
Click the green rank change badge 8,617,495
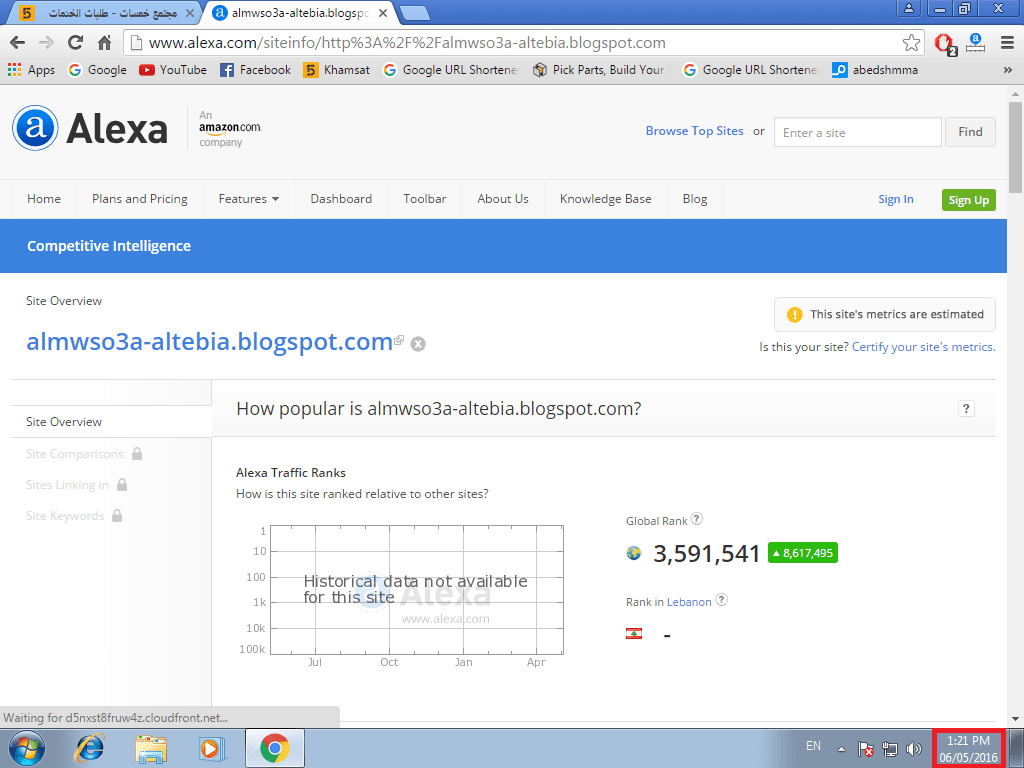803,553
